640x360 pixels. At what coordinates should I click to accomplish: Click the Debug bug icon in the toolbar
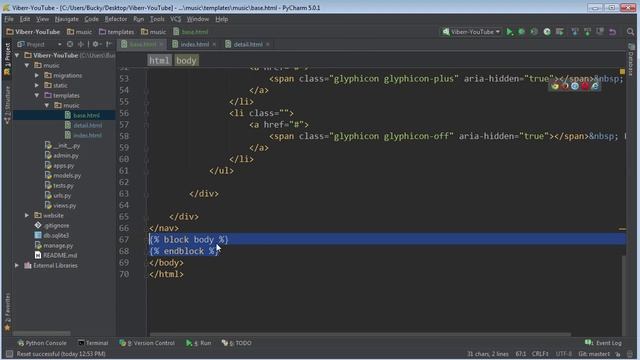click(x=522, y=32)
